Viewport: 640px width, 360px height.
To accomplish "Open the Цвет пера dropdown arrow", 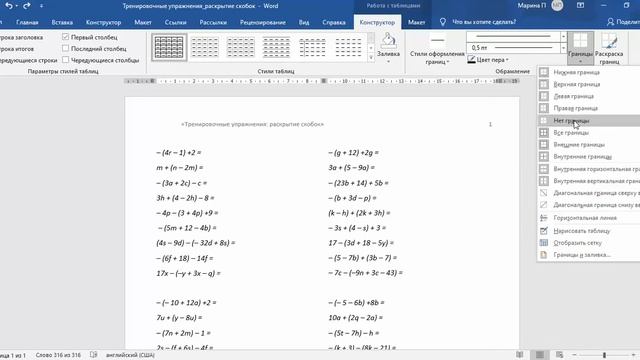I will tap(507, 60).
